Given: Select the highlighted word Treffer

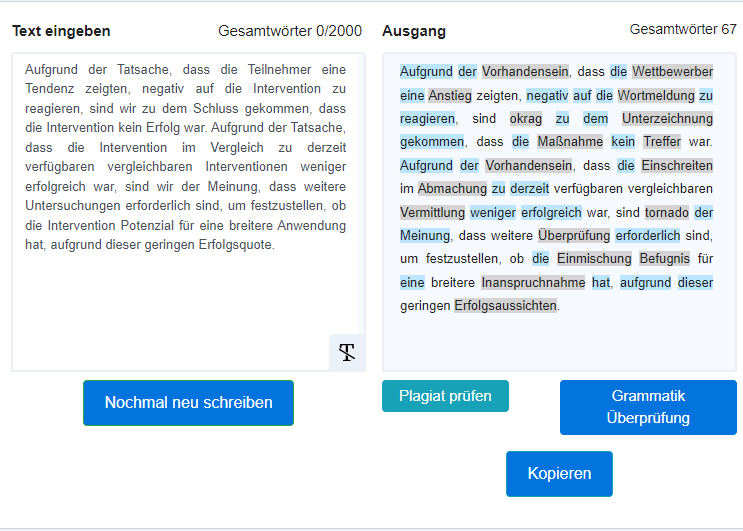Looking at the screenshot, I should click(662, 142).
